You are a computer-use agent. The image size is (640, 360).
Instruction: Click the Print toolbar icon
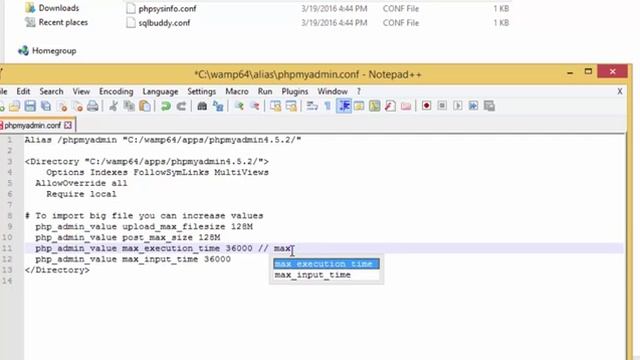[x=93, y=107]
